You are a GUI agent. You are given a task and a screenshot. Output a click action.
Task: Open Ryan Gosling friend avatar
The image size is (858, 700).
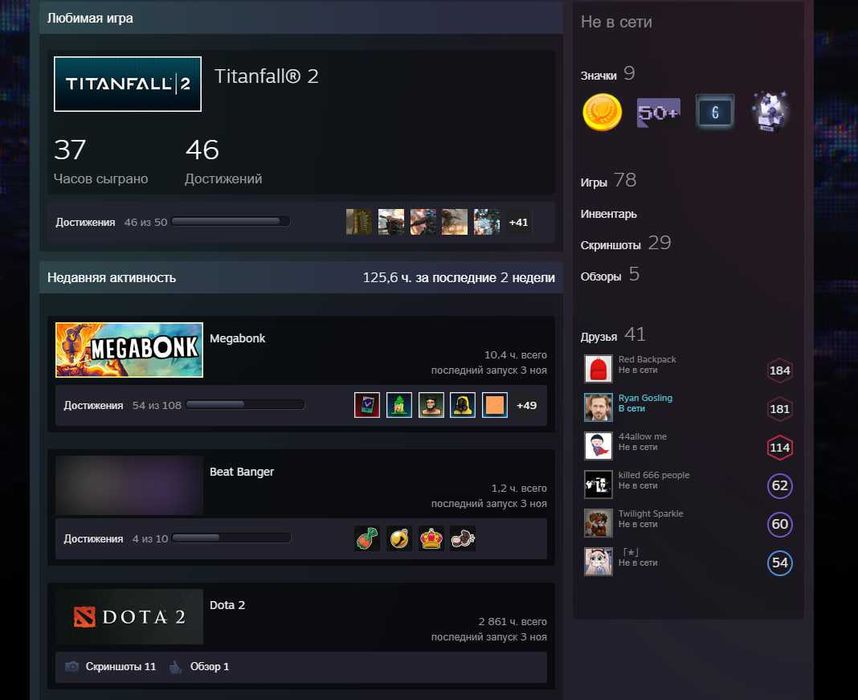pos(598,407)
